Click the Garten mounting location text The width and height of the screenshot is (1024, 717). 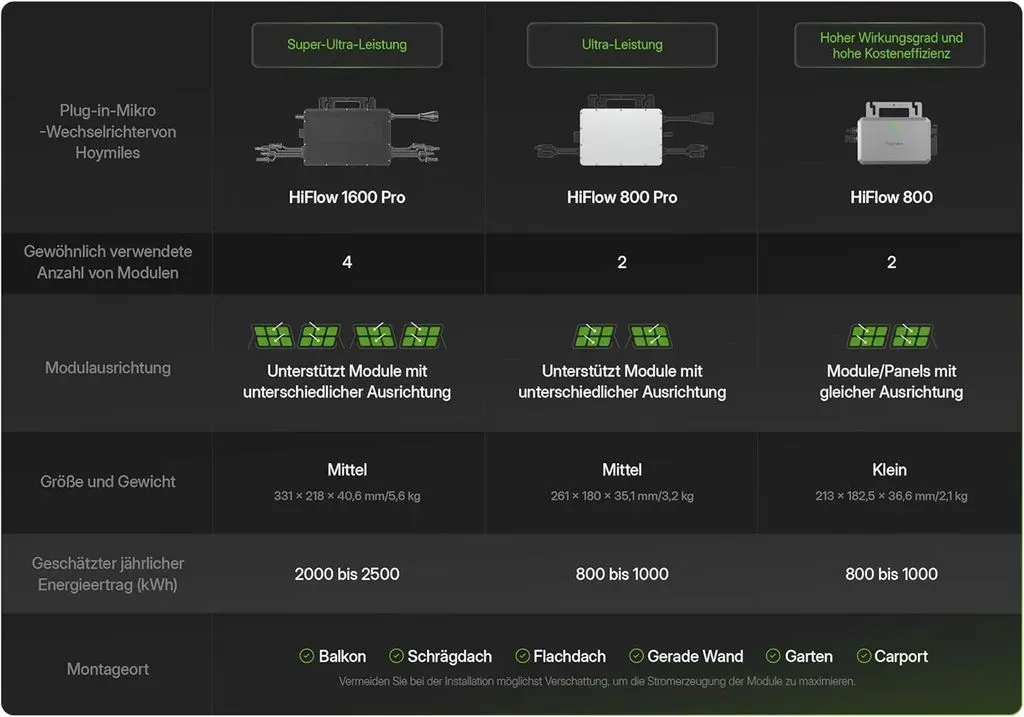808,656
